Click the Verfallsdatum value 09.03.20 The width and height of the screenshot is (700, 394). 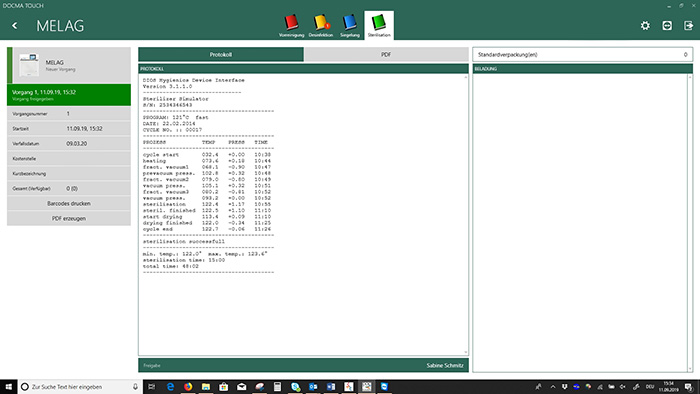77,144
